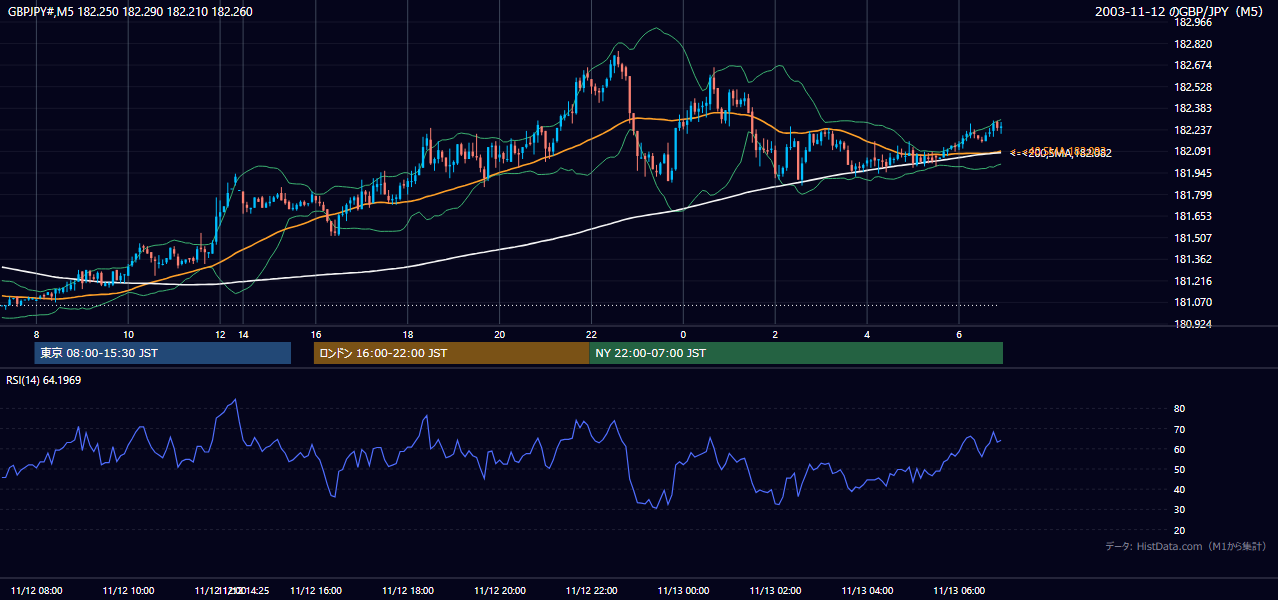Click RSI scale label 20
1278x600 pixels.
pos(1180,530)
